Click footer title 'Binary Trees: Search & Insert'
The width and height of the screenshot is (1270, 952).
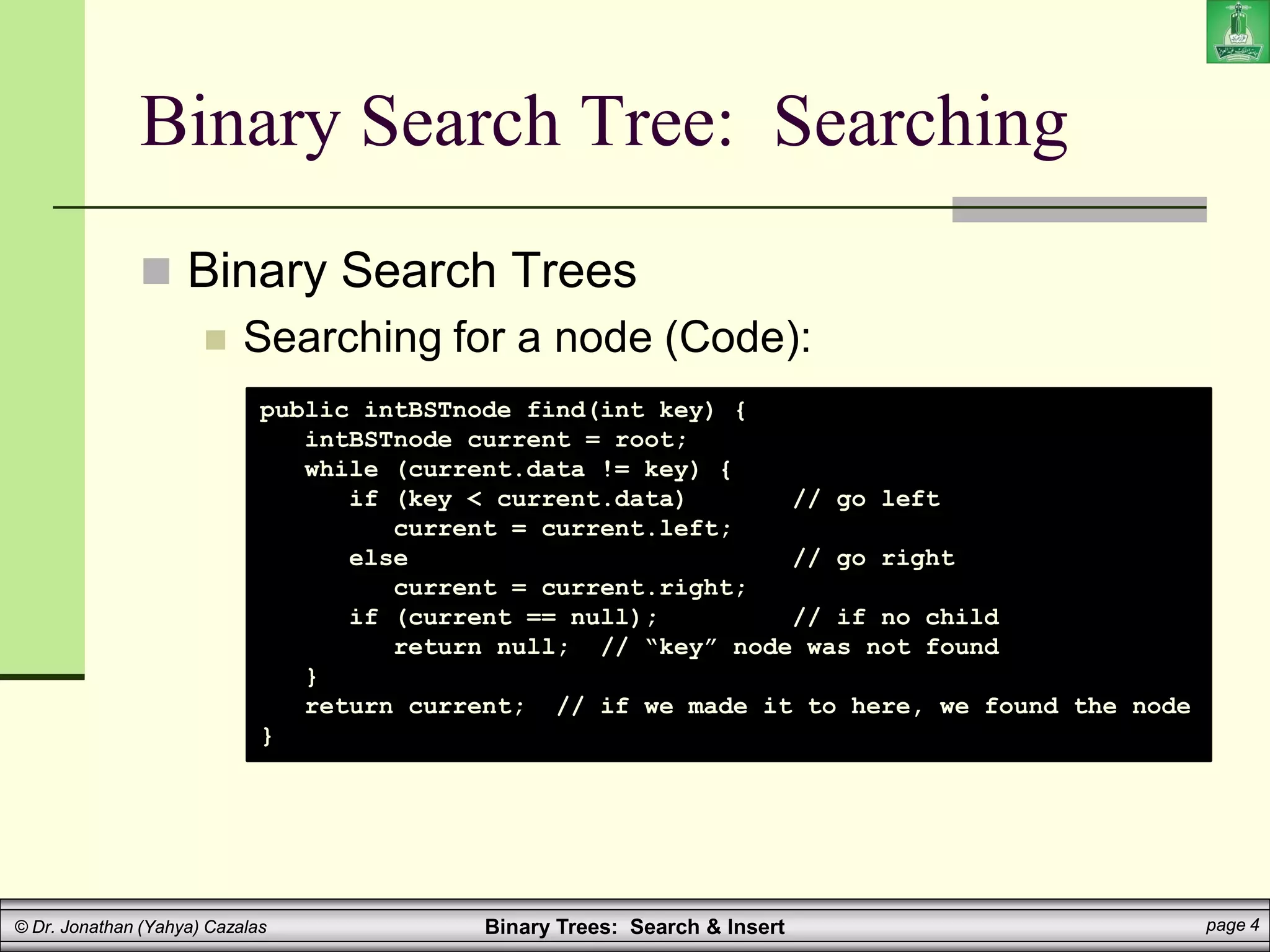(x=634, y=927)
